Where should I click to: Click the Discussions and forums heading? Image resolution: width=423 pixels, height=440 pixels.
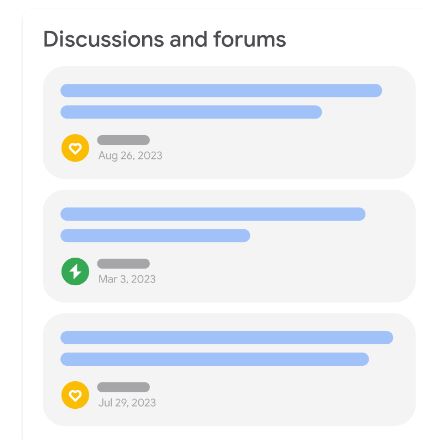[x=164, y=39]
